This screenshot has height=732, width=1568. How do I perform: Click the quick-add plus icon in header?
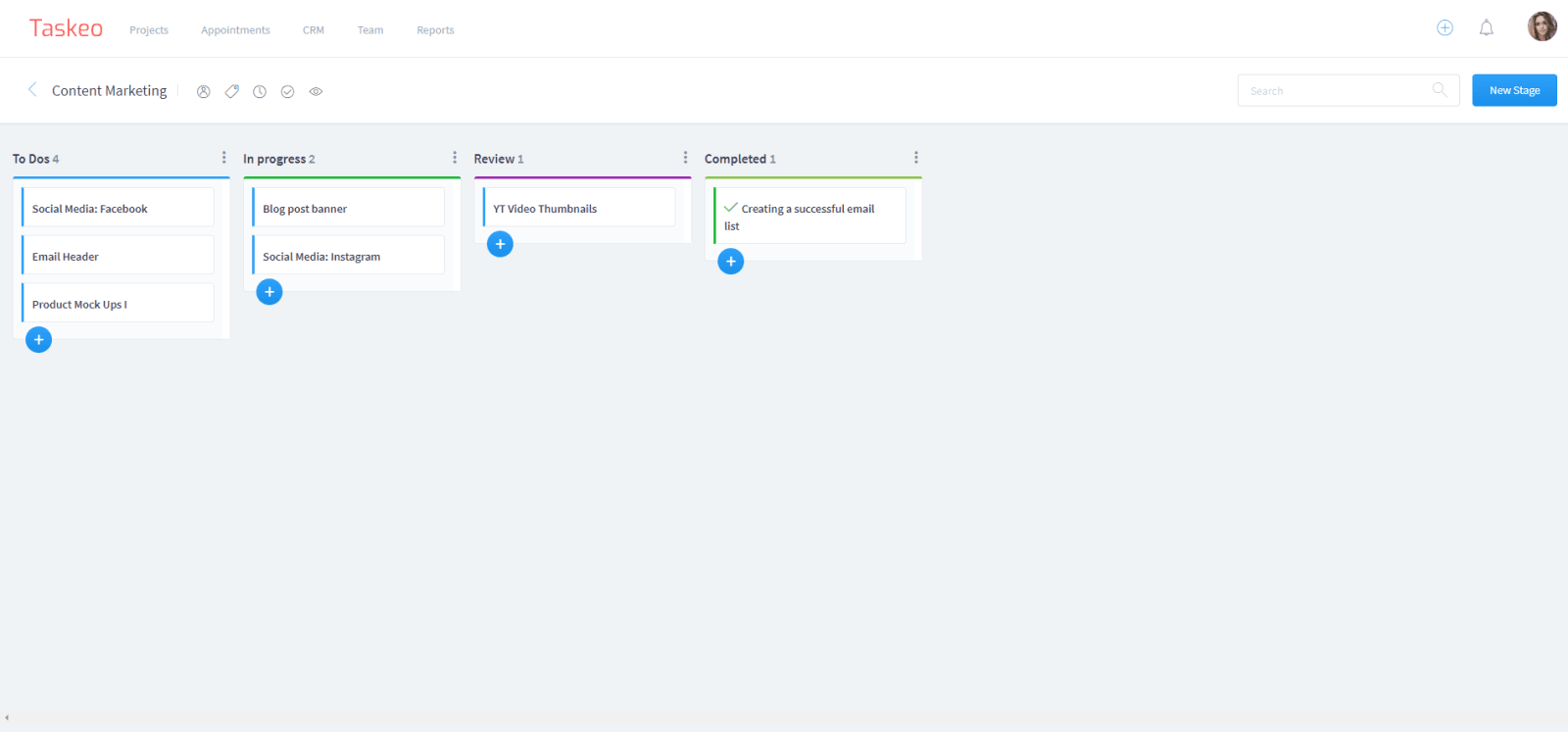[x=1445, y=27]
